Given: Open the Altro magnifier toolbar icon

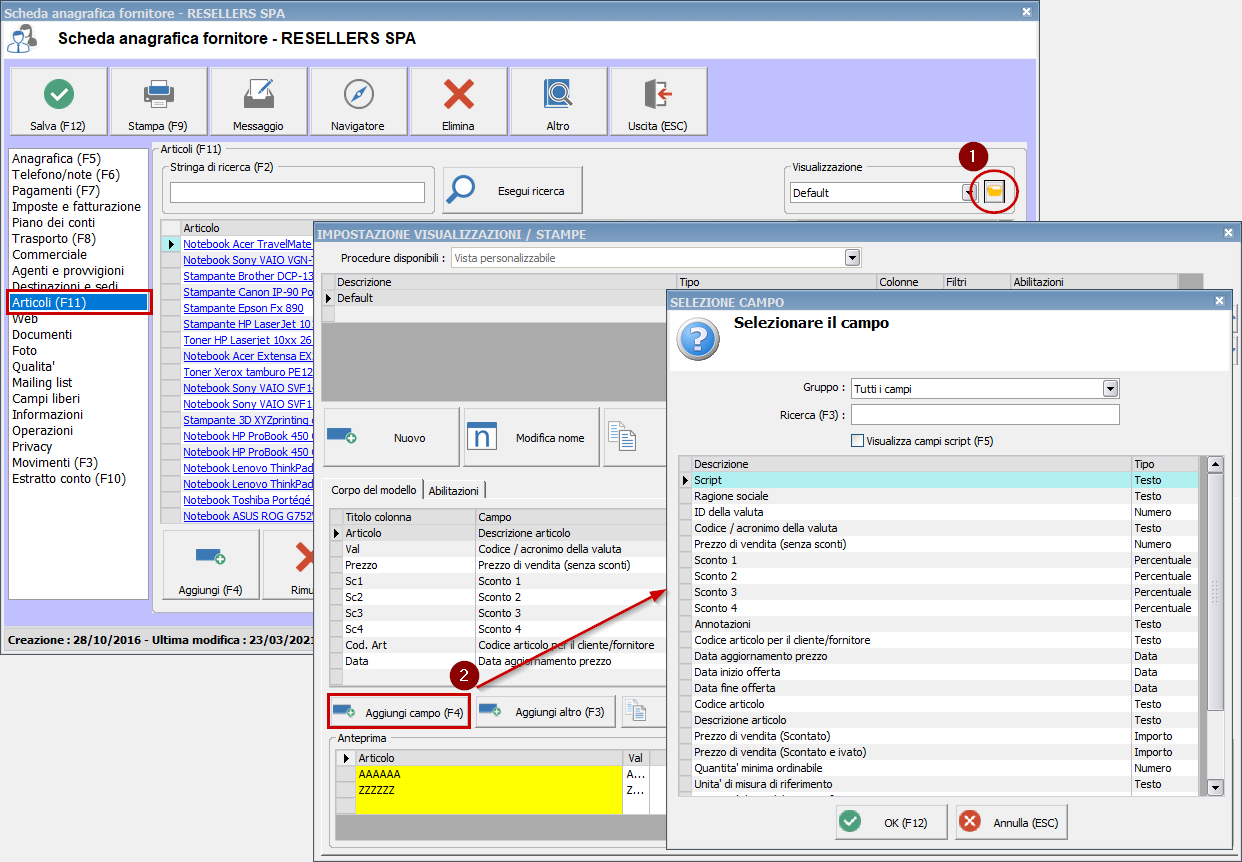Looking at the screenshot, I should (x=558, y=95).
